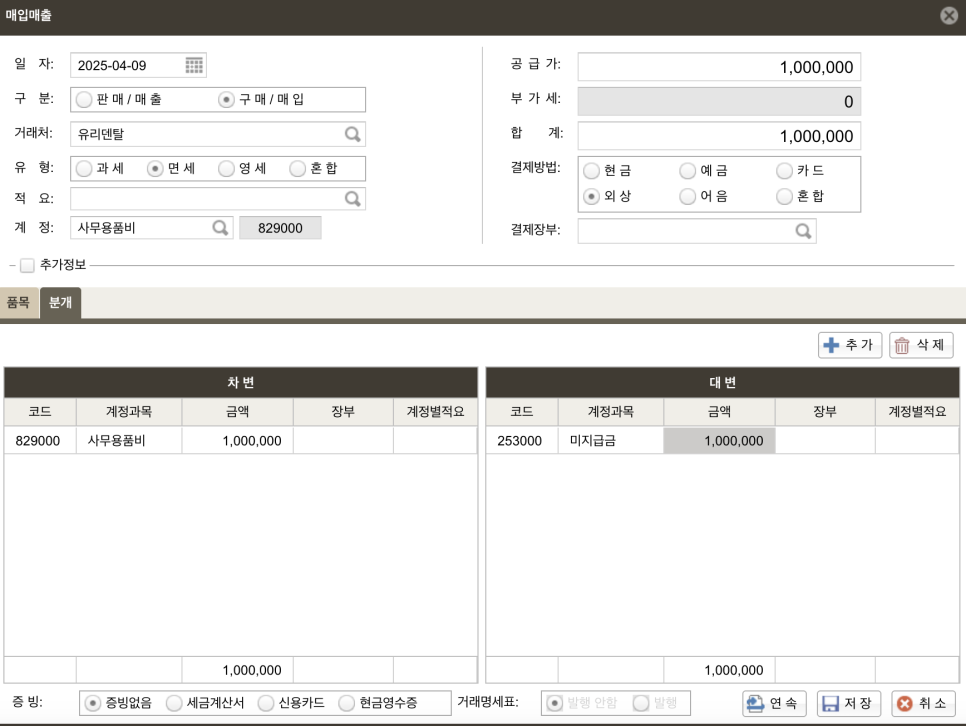The width and height of the screenshot is (966, 726).
Task: Click 대변 금액 column header
Action: point(719,412)
